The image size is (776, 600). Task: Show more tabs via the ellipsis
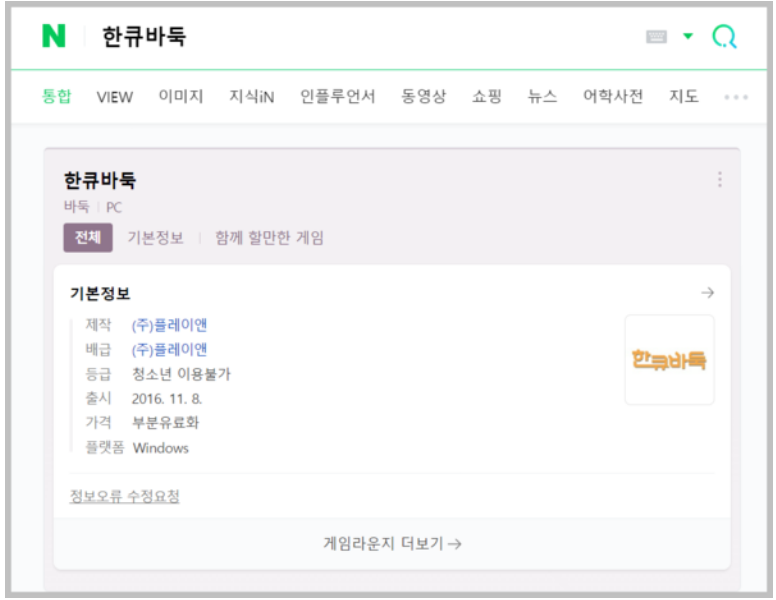click(736, 97)
